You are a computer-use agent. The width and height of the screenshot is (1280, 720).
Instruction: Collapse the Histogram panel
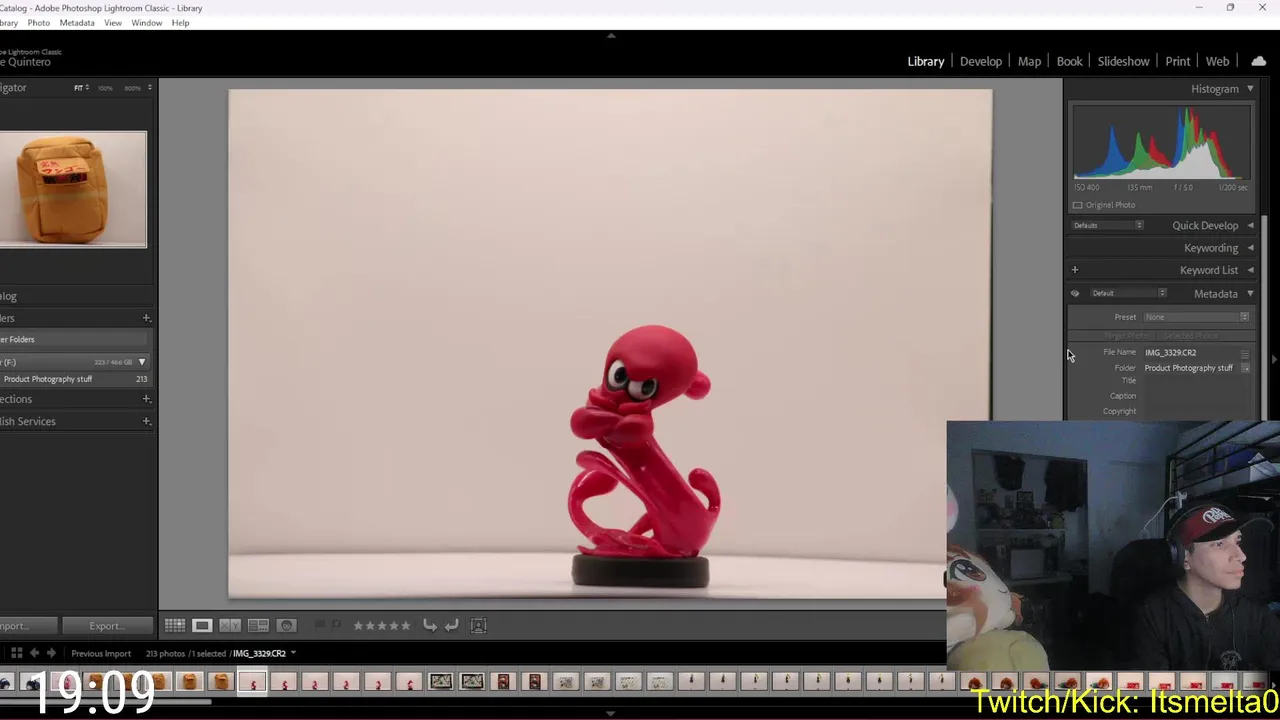(x=1250, y=89)
